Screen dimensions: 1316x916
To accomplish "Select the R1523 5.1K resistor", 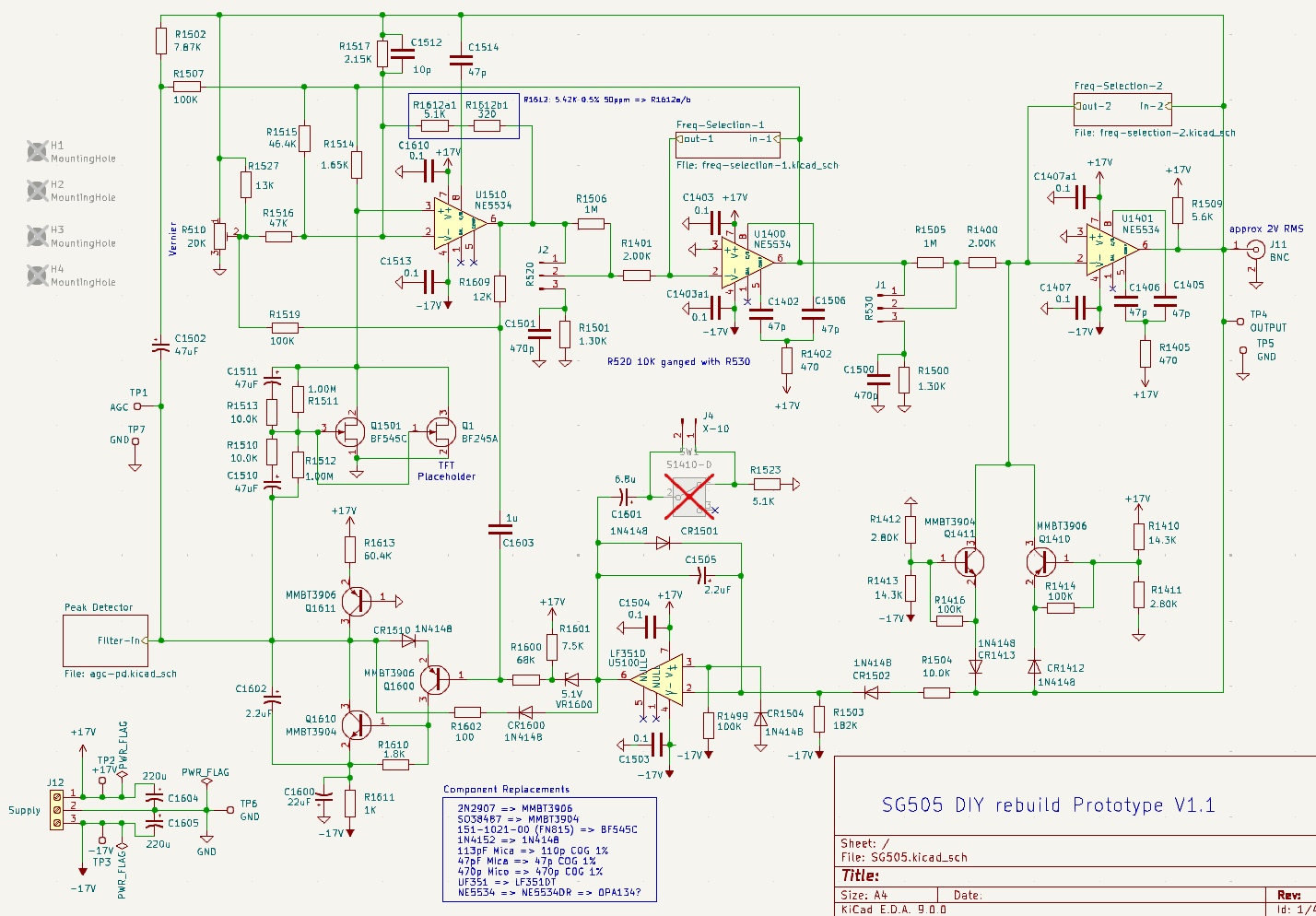I will click(766, 484).
